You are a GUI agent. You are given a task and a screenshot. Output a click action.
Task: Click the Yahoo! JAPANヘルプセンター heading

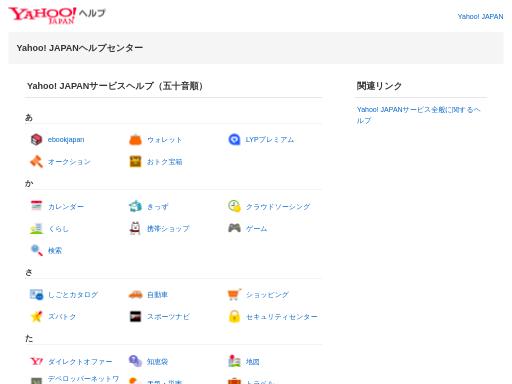click(80, 48)
